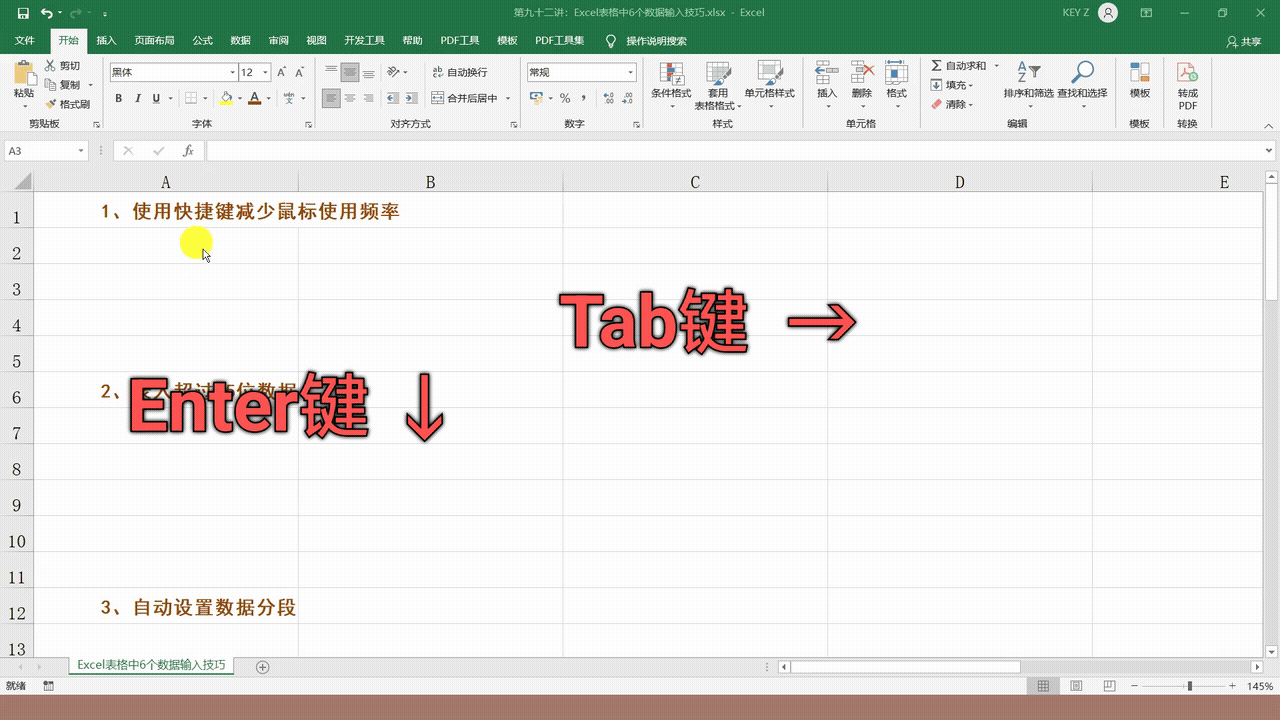This screenshot has width=1280, height=720.
Task: Open the 文件 menu
Action: (25, 41)
